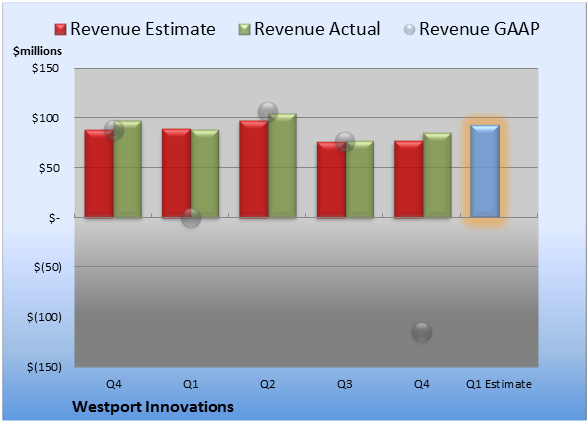
Task: Click the '$(100)' y-axis label
Action: pos(44,317)
